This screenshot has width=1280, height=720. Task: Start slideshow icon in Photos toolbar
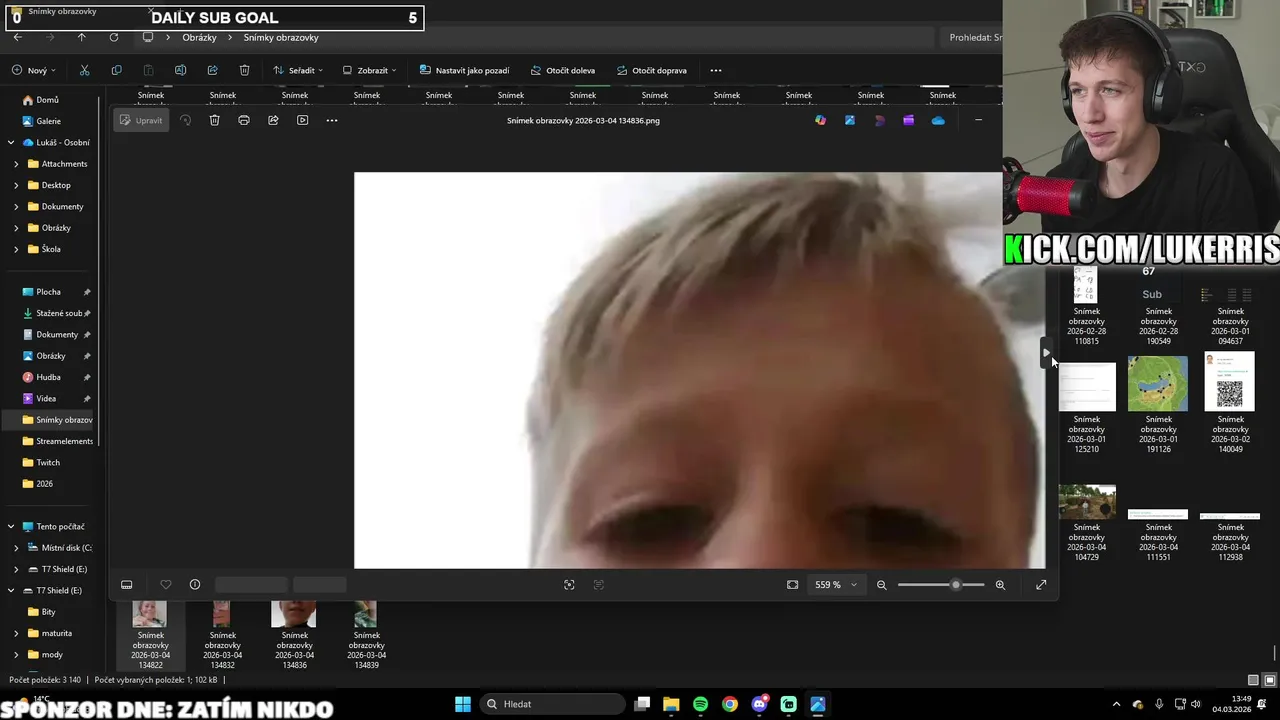(302, 120)
